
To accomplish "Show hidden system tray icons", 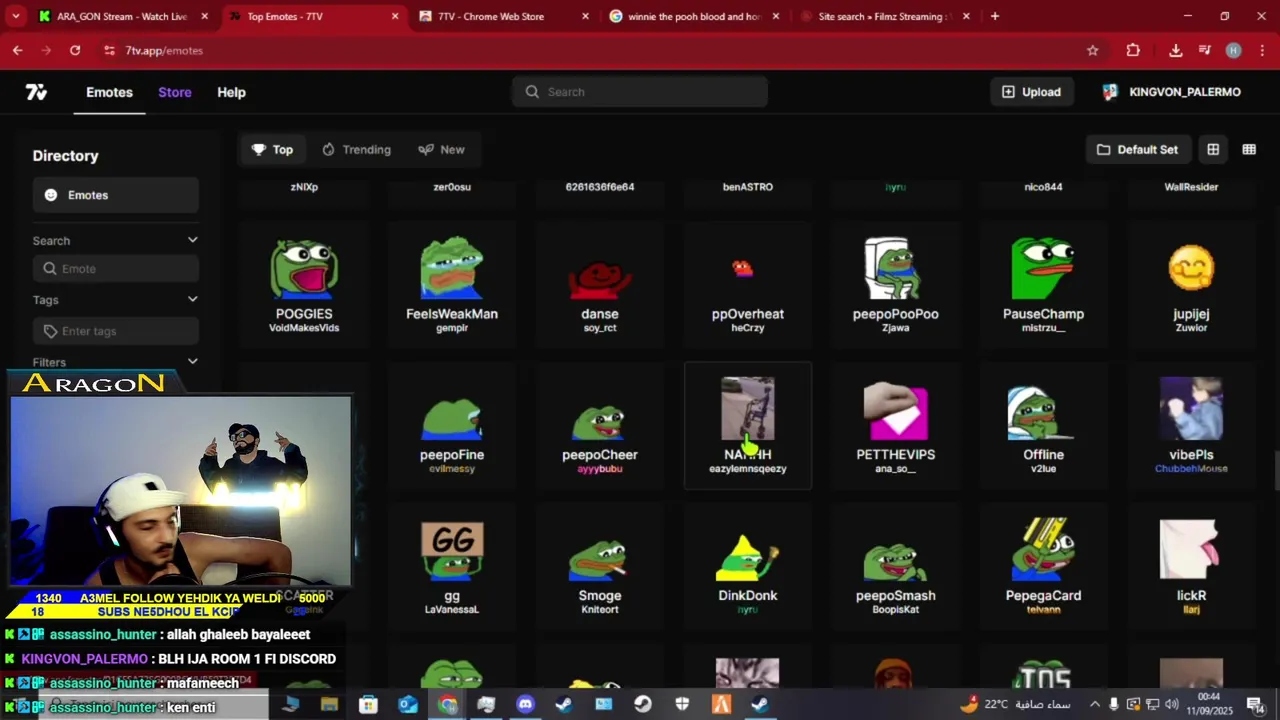I will point(1094,704).
